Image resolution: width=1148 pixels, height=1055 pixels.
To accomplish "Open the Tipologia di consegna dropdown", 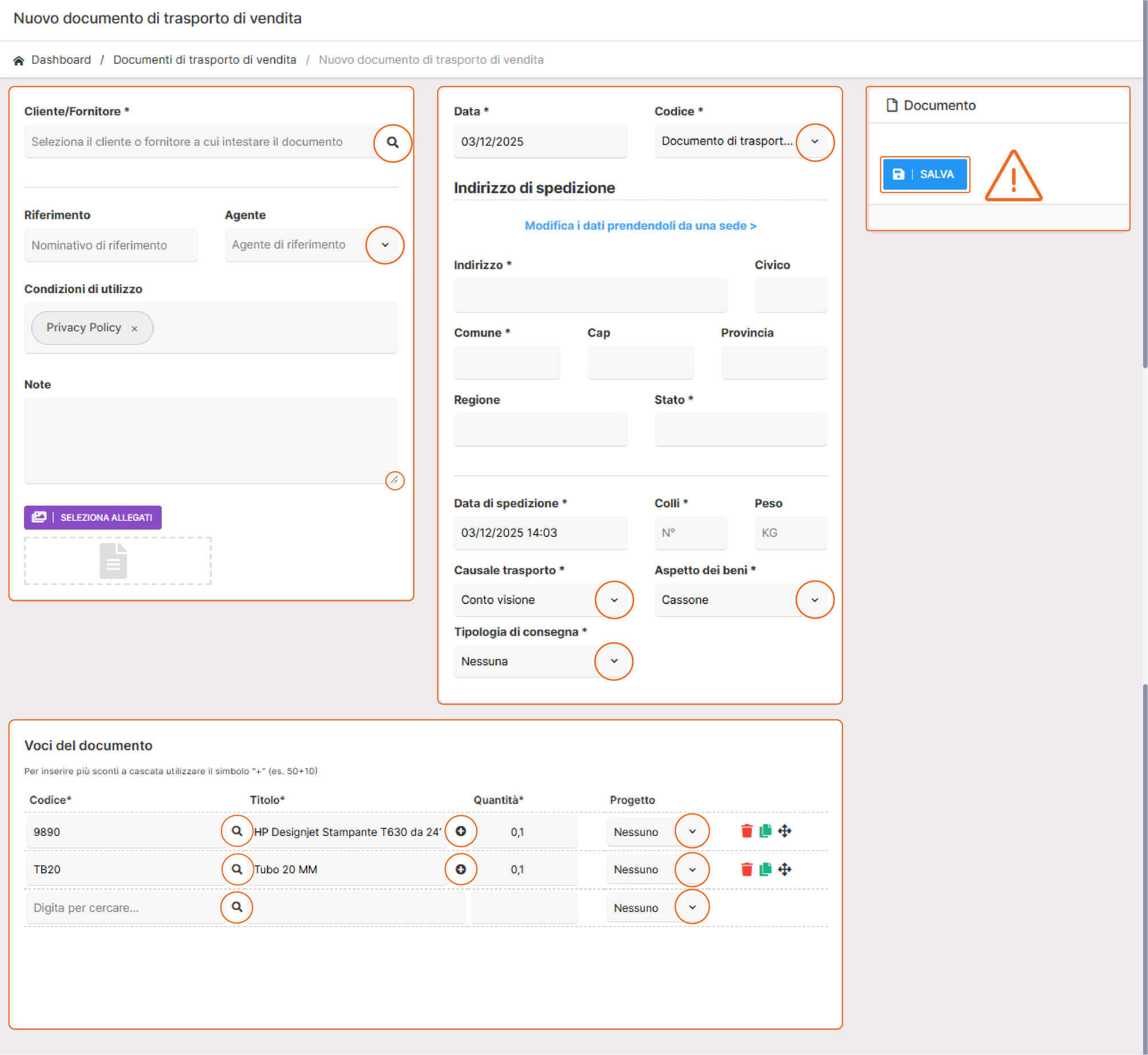I will click(614, 661).
